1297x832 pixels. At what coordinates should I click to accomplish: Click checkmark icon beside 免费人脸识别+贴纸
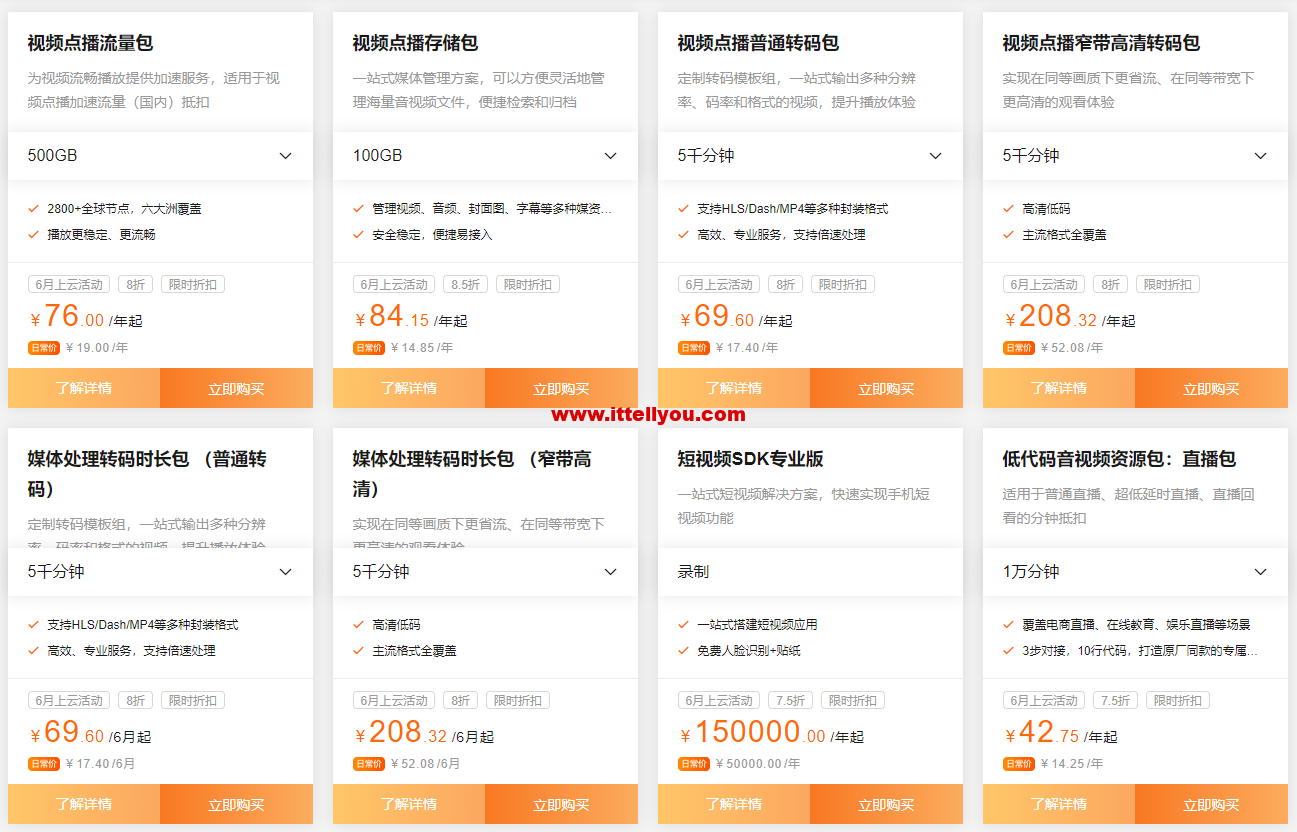[x=684, y=651]
